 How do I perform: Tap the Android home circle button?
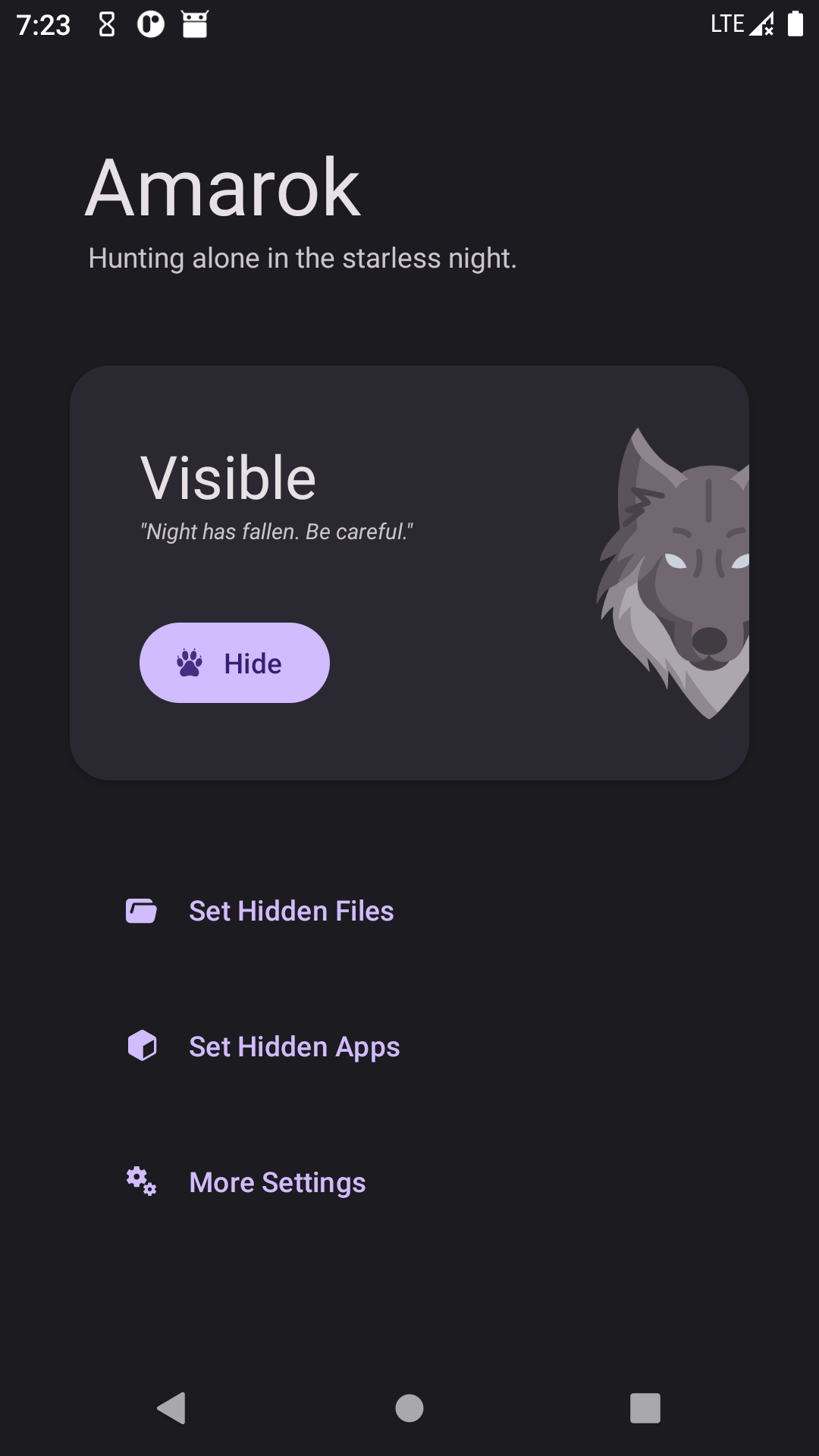409,1408
